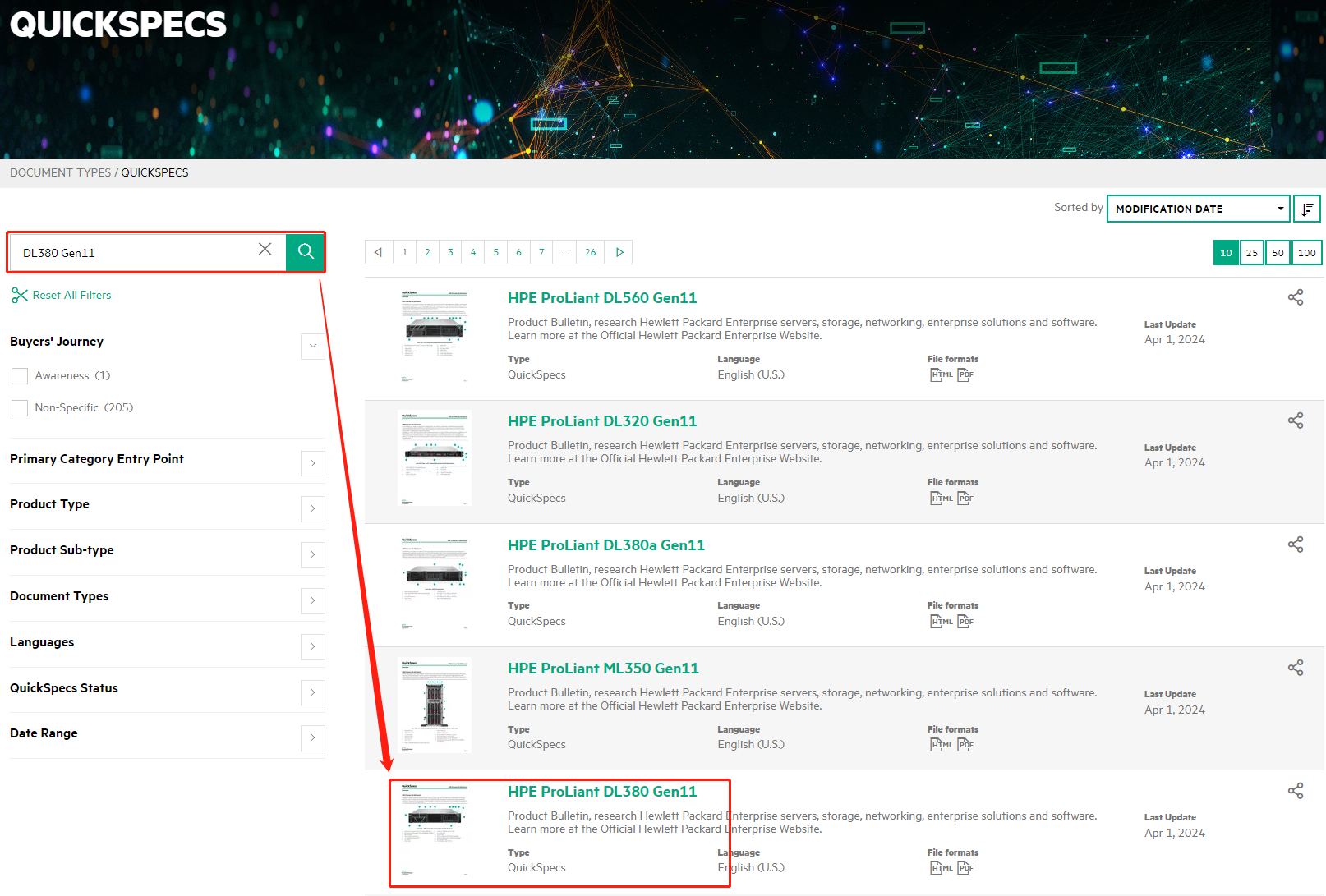Clear the DL380 Gen11 search text
Image resolution: width=1326 pixels, height=896 pixels.
pos(265,249)
